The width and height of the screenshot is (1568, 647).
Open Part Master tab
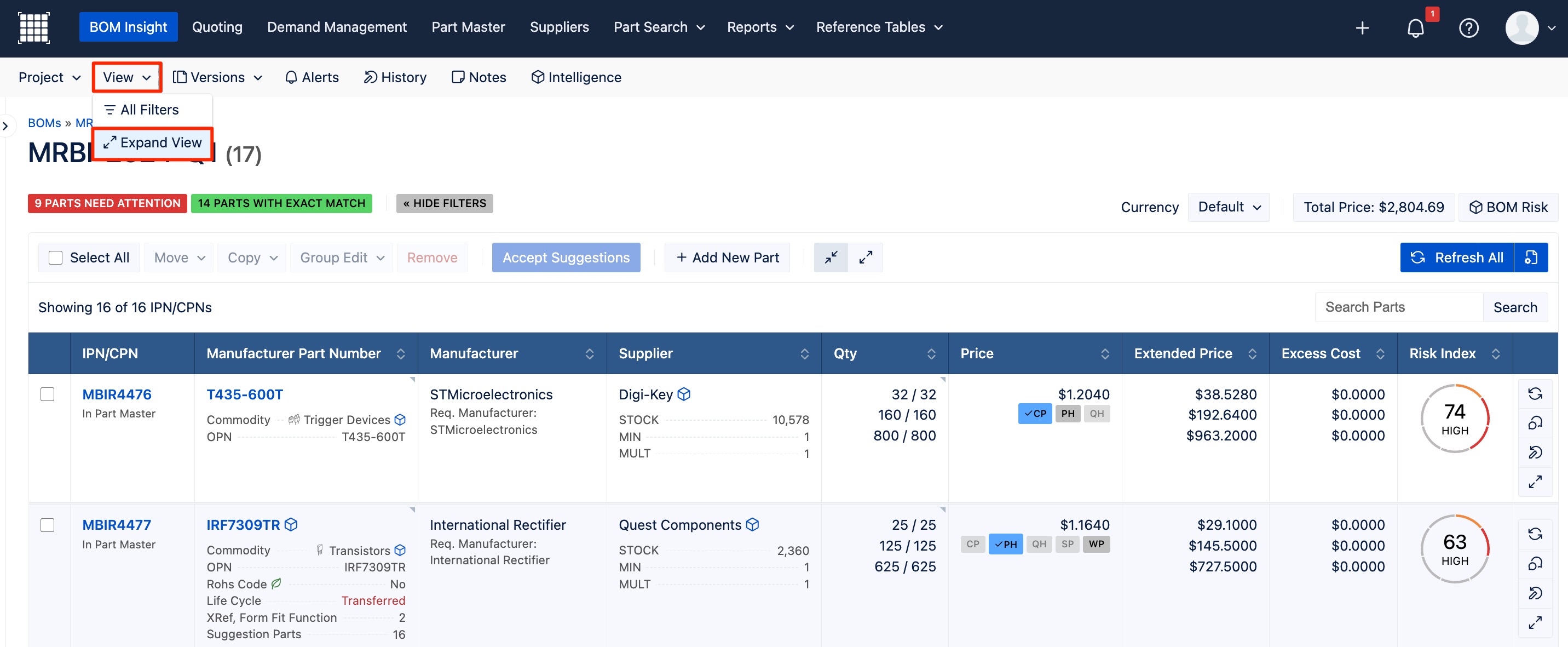(468, 27)
